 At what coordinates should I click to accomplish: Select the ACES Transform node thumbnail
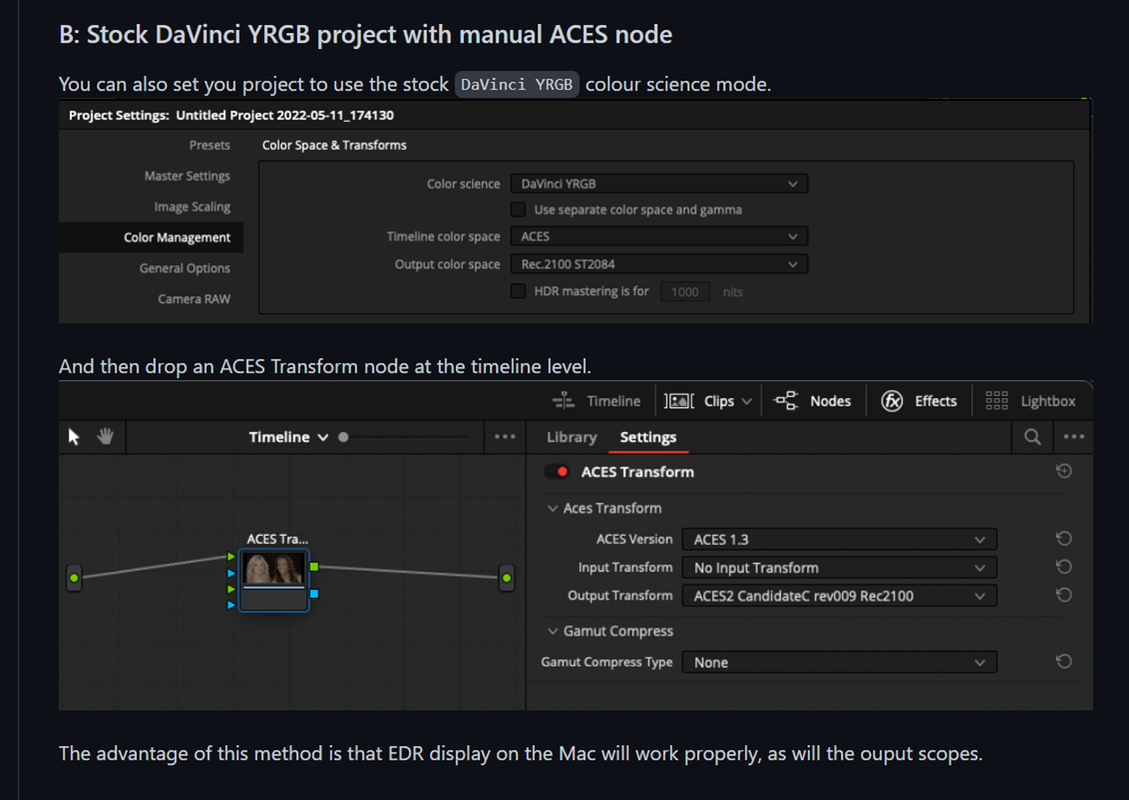click(274, 569)
